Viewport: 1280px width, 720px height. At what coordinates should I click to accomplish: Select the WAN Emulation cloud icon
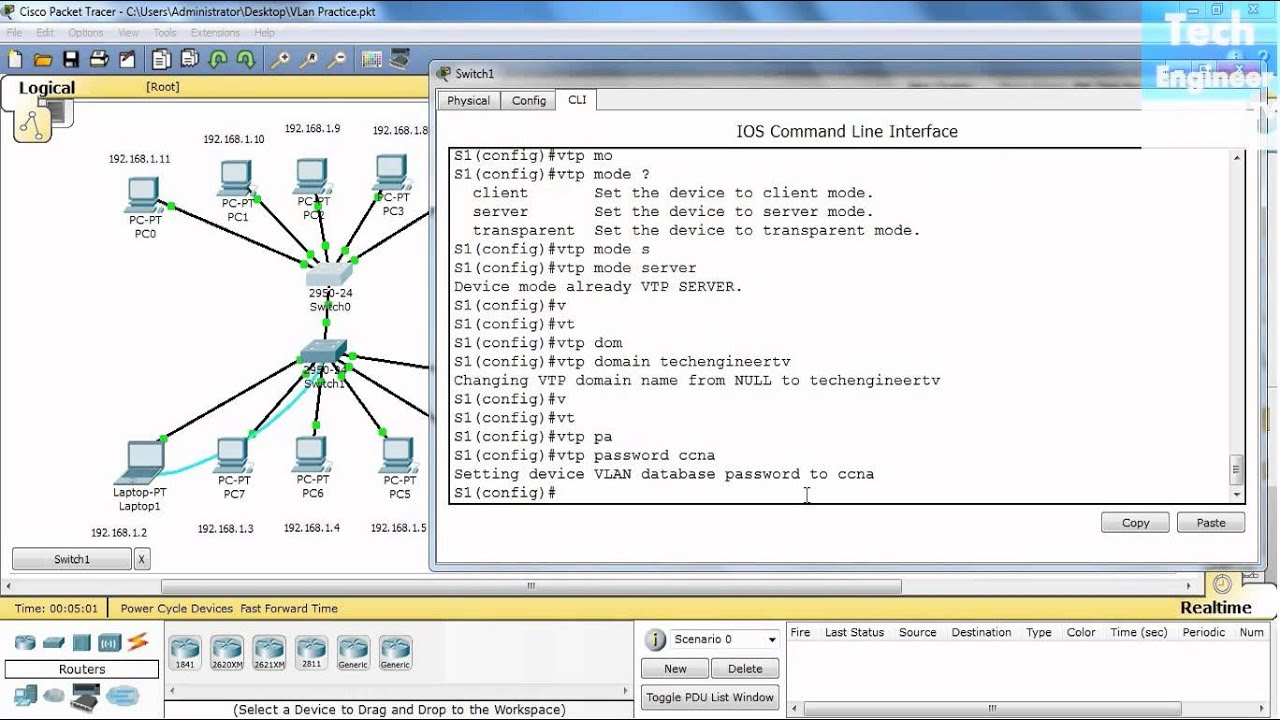(54, 695)
